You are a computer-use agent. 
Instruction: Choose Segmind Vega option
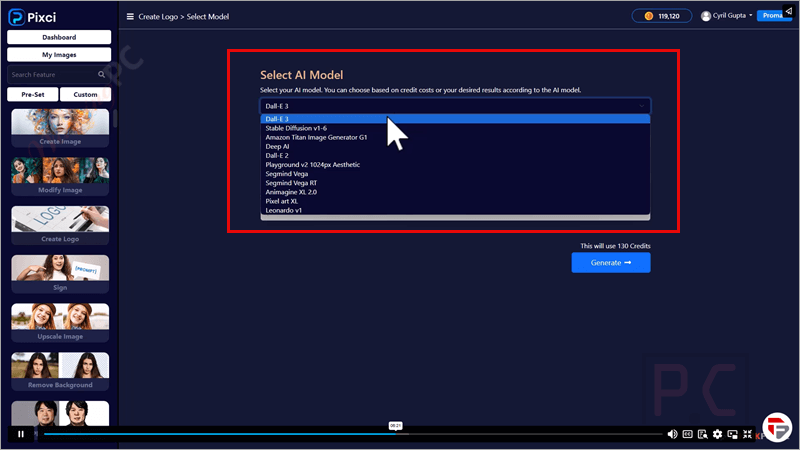[455, 174]
